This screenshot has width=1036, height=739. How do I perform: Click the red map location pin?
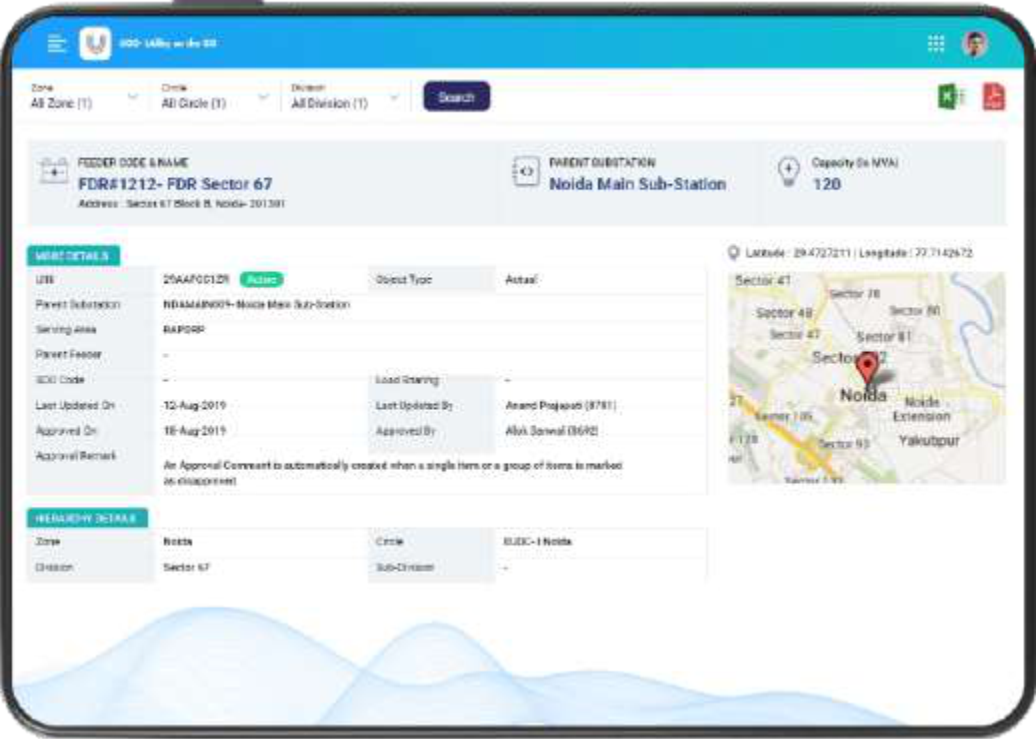(x=868, y=367)
